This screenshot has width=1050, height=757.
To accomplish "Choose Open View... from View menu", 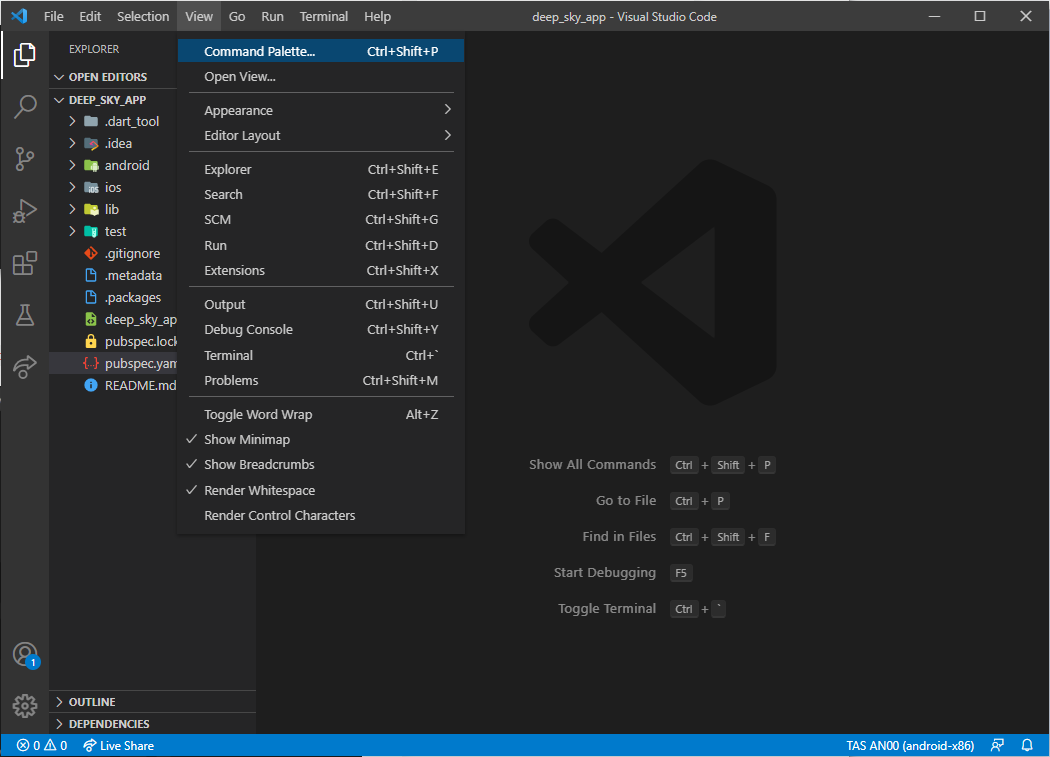I will click(321, 77).
